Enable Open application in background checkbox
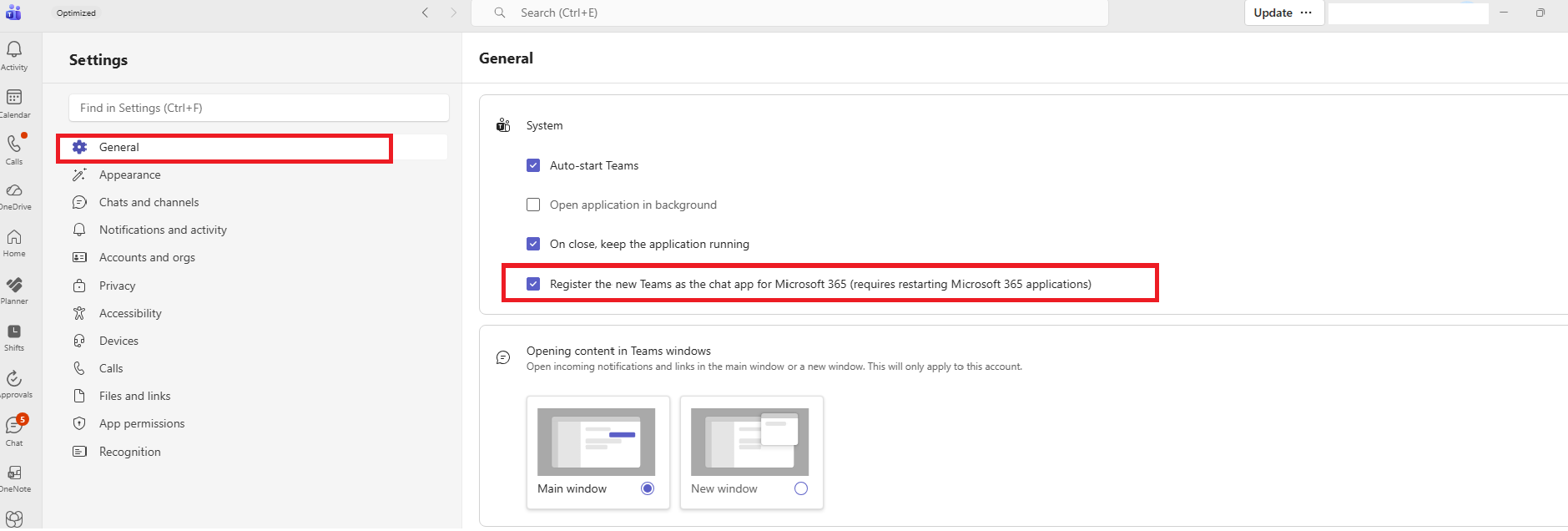 [x=533, y=205]
